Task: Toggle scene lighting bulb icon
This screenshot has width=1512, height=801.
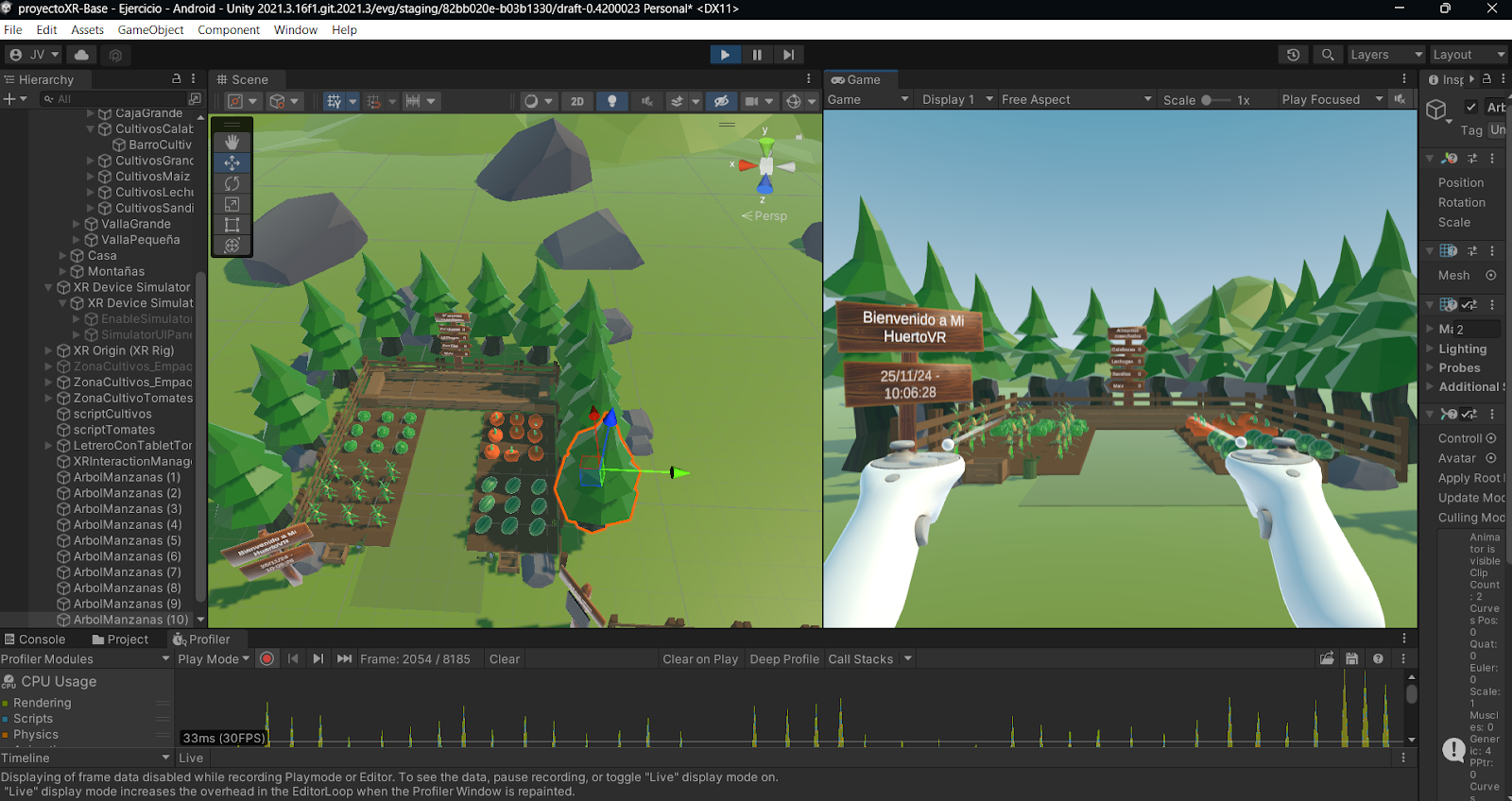Action: click(x=612, y=101)
